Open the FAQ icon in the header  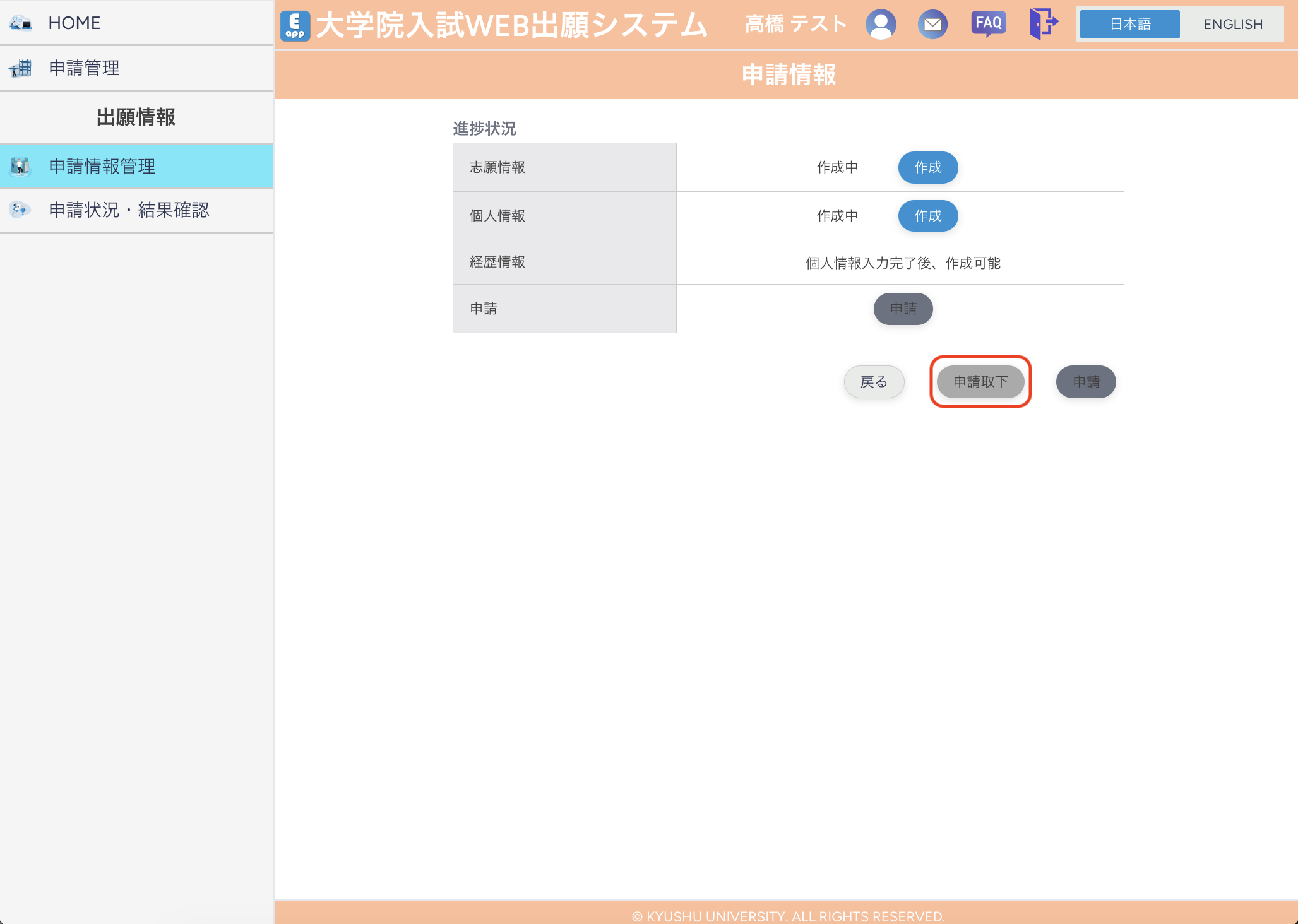[987, 24]
